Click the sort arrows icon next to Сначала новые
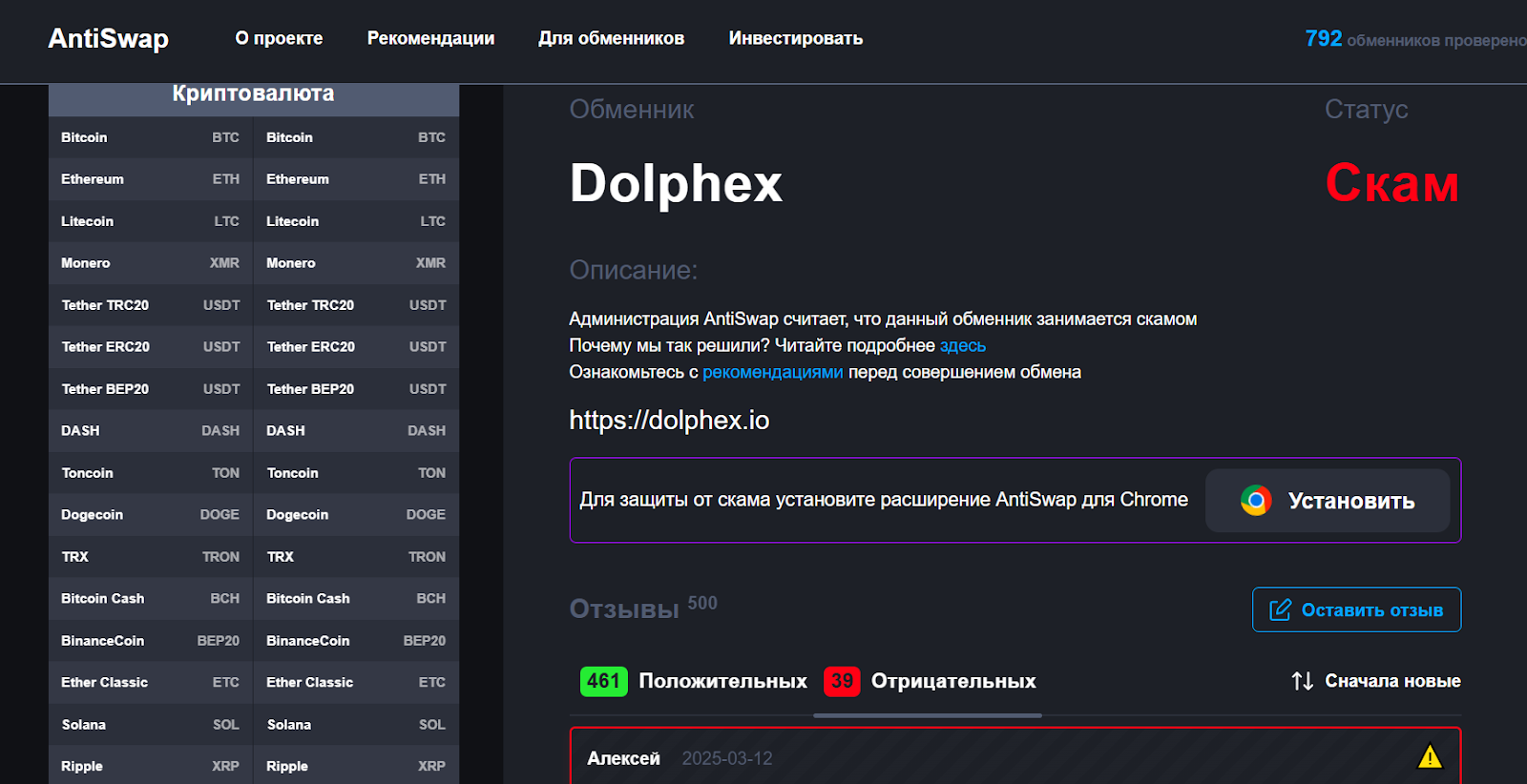 point(1302,681)
